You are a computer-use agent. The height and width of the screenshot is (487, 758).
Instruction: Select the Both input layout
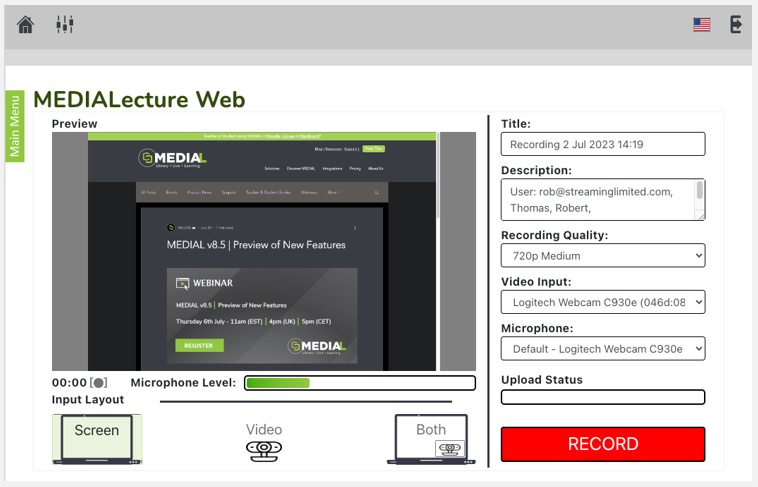click(431, 439)
